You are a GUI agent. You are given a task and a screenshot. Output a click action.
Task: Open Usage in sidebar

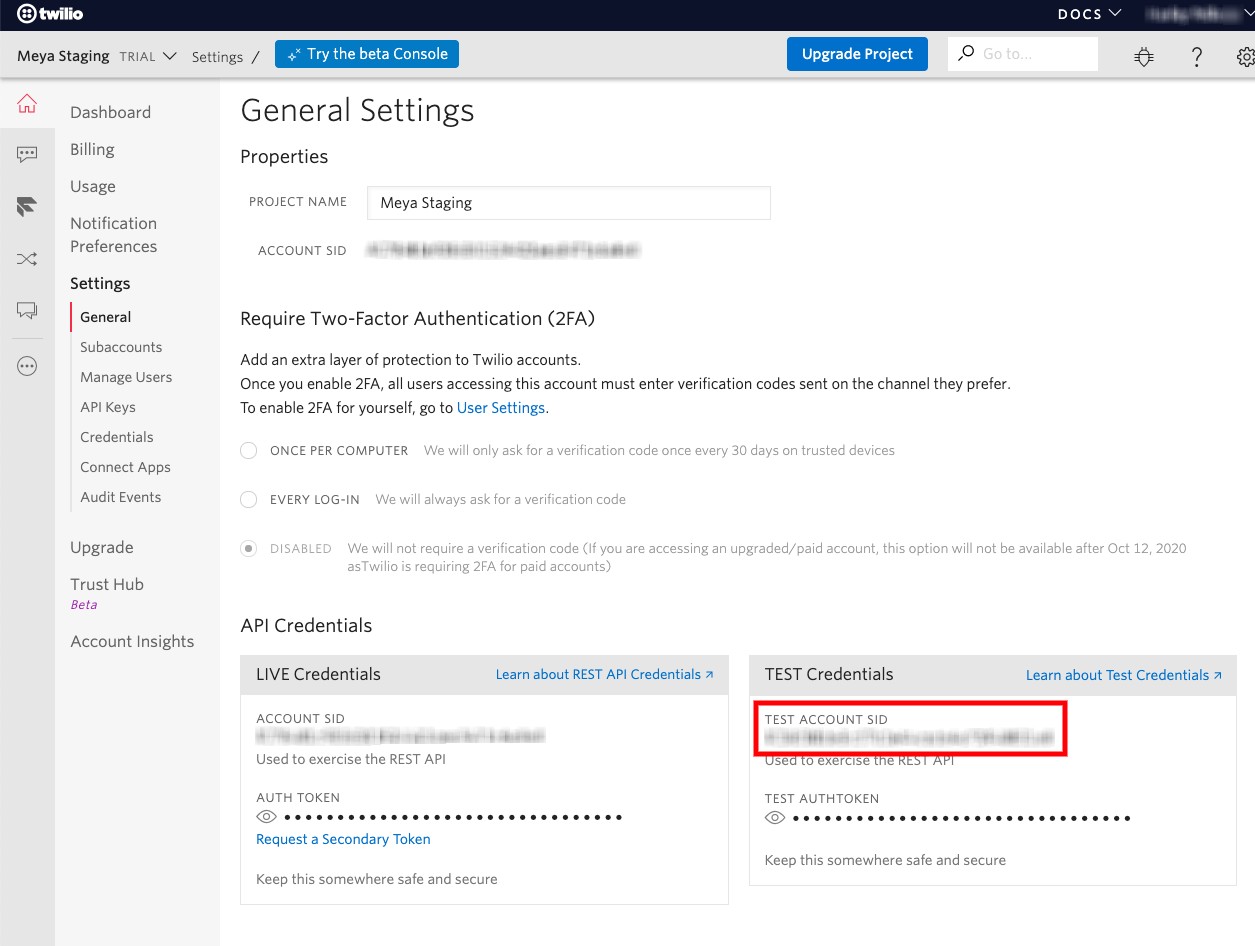coord(93,186)
